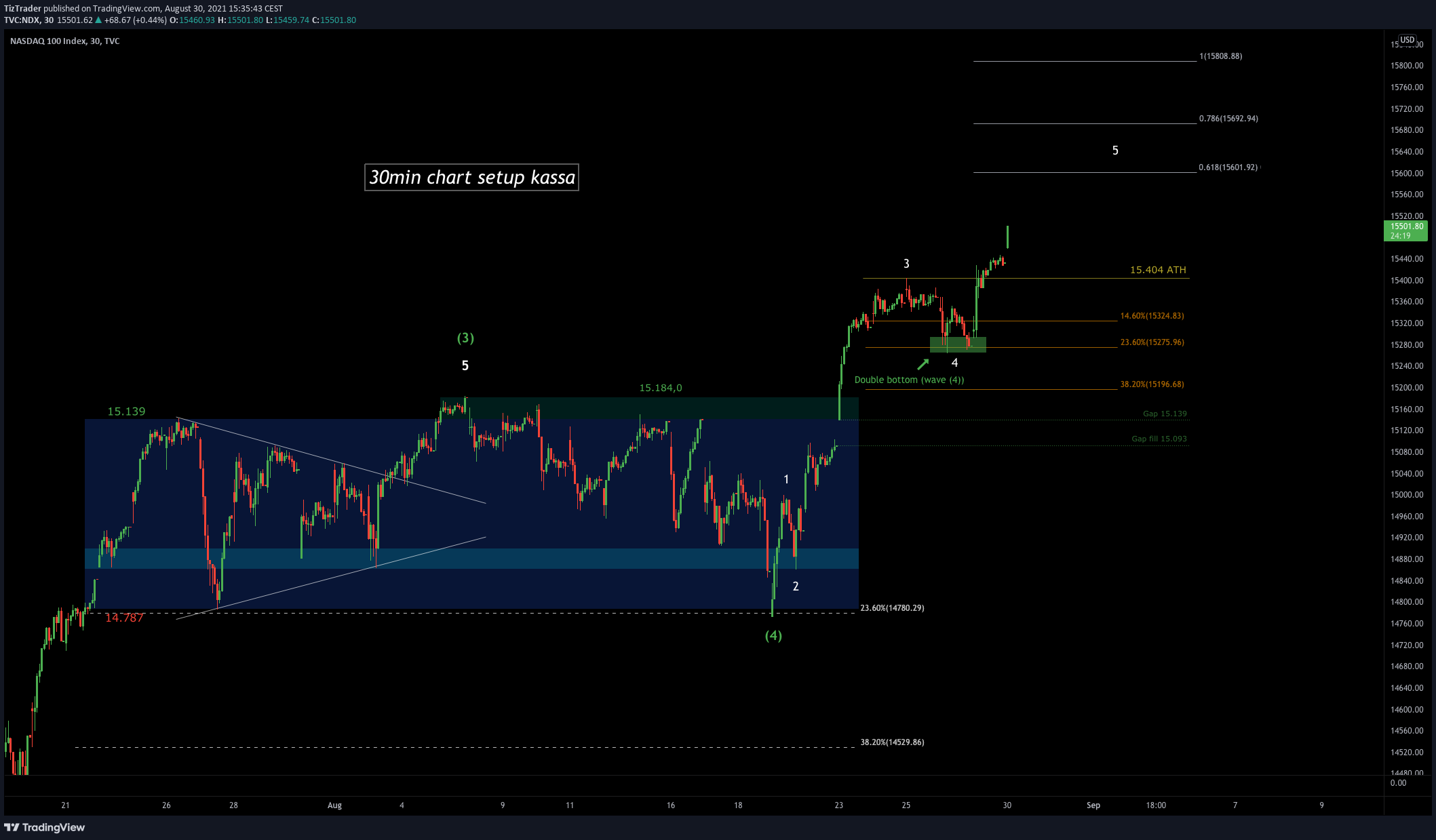This screenshot has width=1436, height=840.
Task: Click 'Aug' on the date axis
Action: [334, 805]
